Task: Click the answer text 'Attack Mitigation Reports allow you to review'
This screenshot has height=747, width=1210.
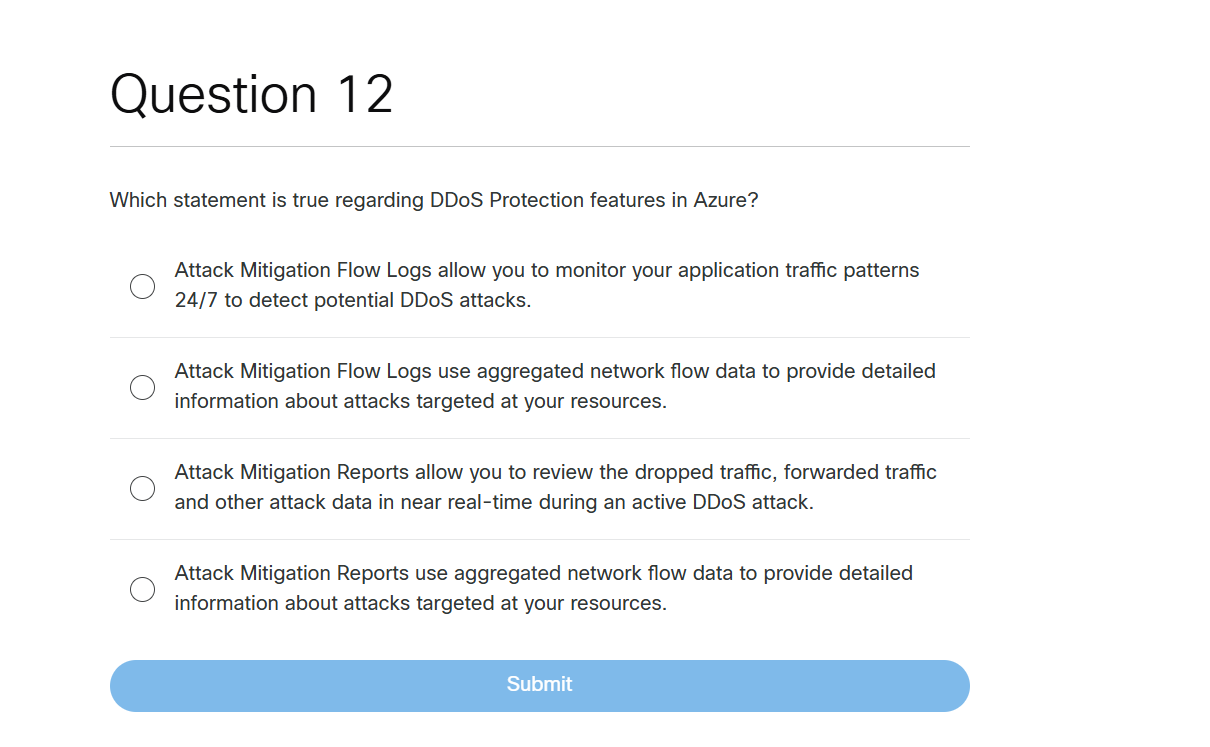Action: click(x=555, y=472)
